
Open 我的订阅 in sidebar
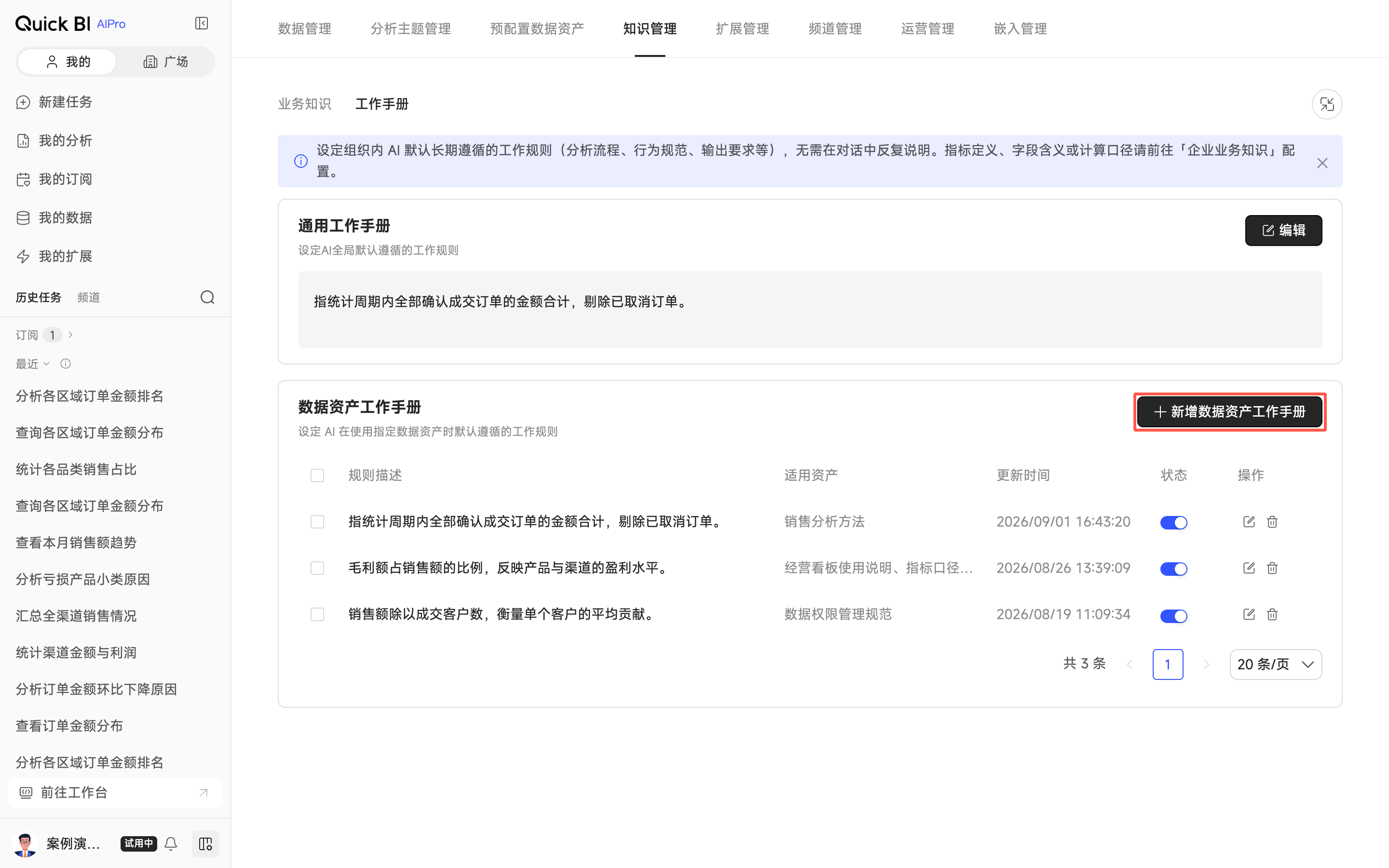[x=54, y=179]
